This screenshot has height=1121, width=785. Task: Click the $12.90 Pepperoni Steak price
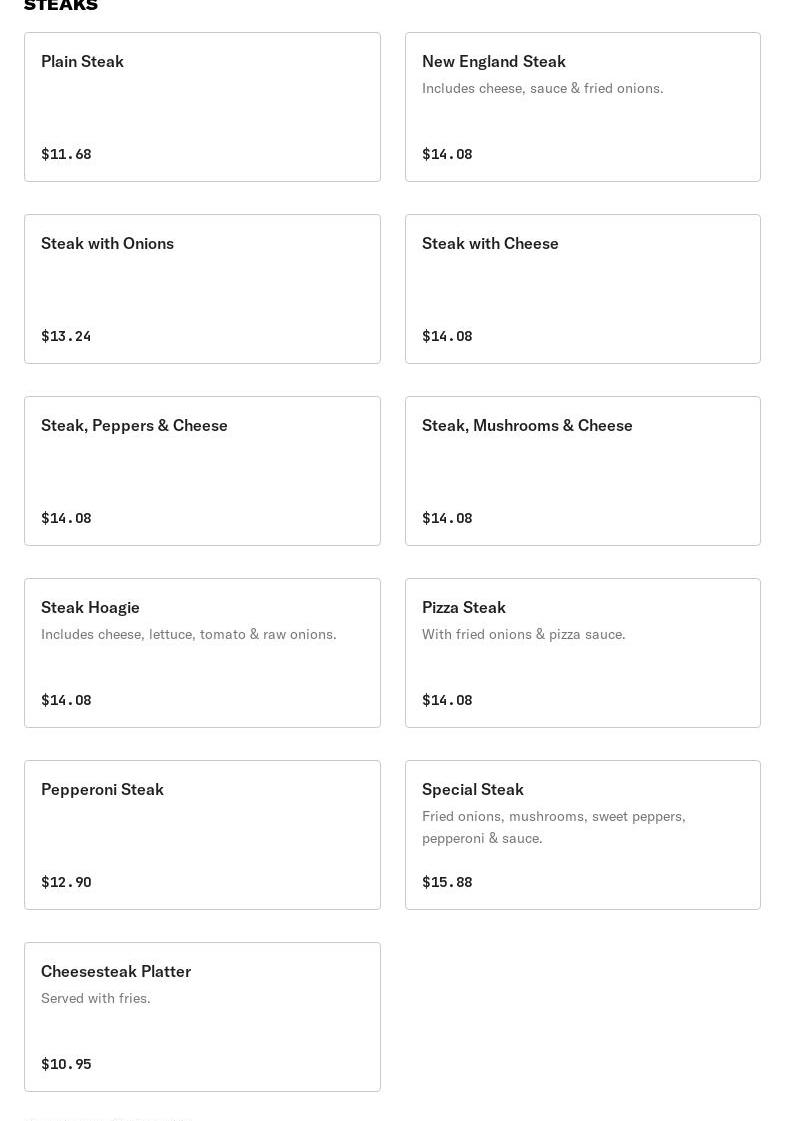point(66,882)
